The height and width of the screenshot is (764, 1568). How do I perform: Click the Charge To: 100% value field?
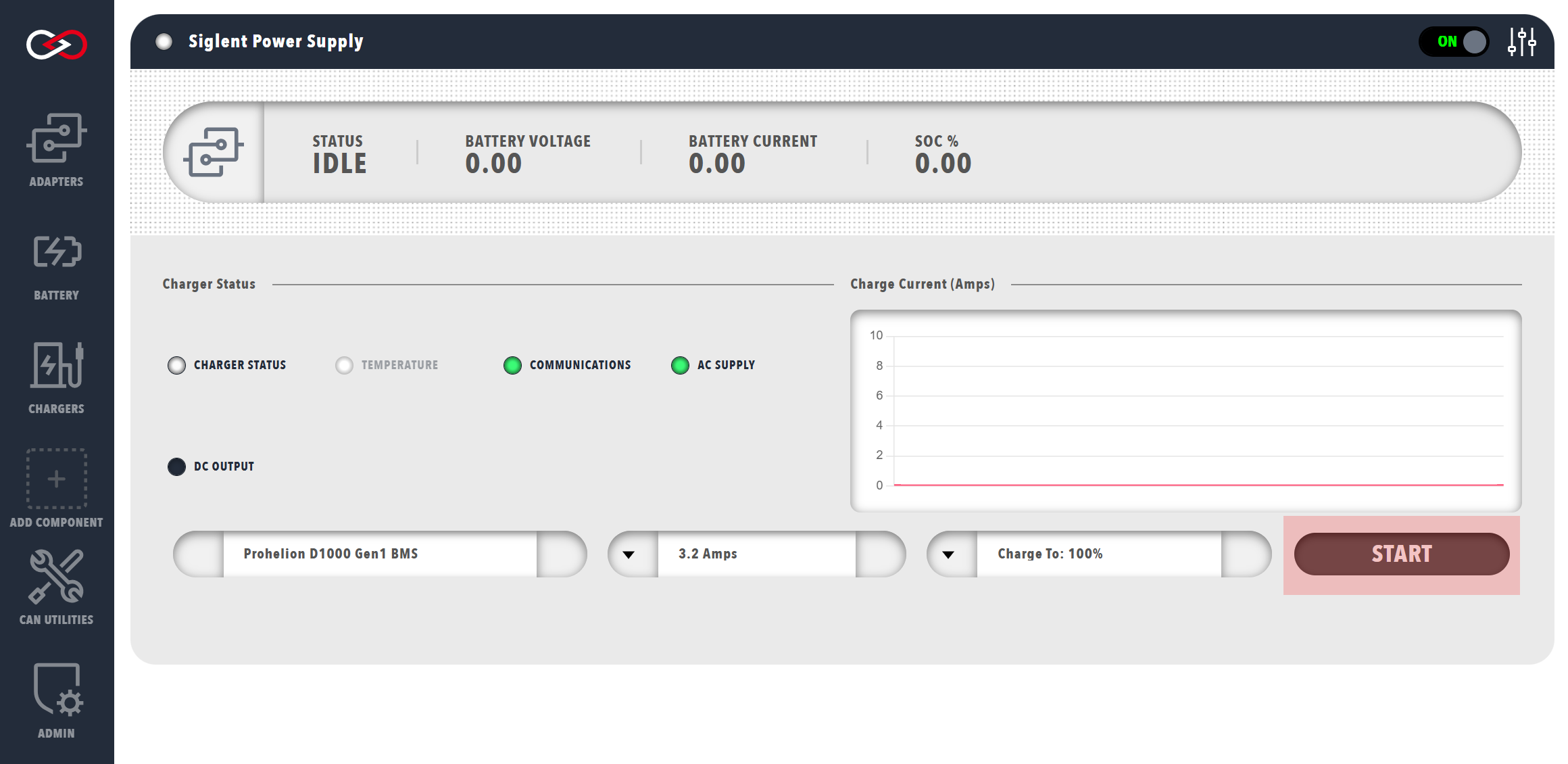(1099, 554)
